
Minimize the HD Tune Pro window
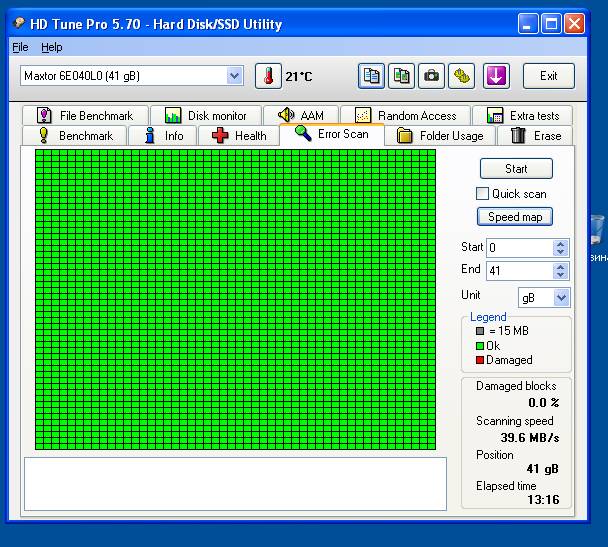pos(528,24)
